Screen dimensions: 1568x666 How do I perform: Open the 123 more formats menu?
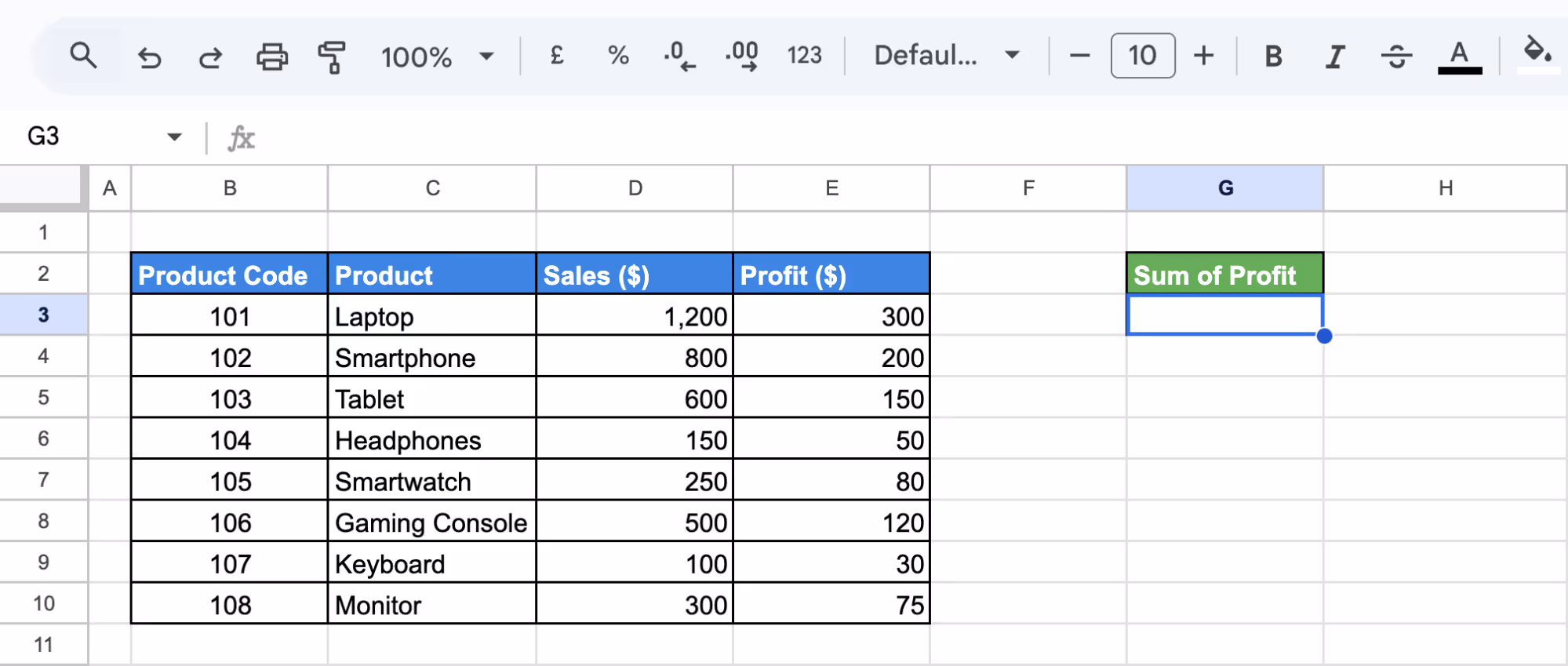[x=804, y=55]
